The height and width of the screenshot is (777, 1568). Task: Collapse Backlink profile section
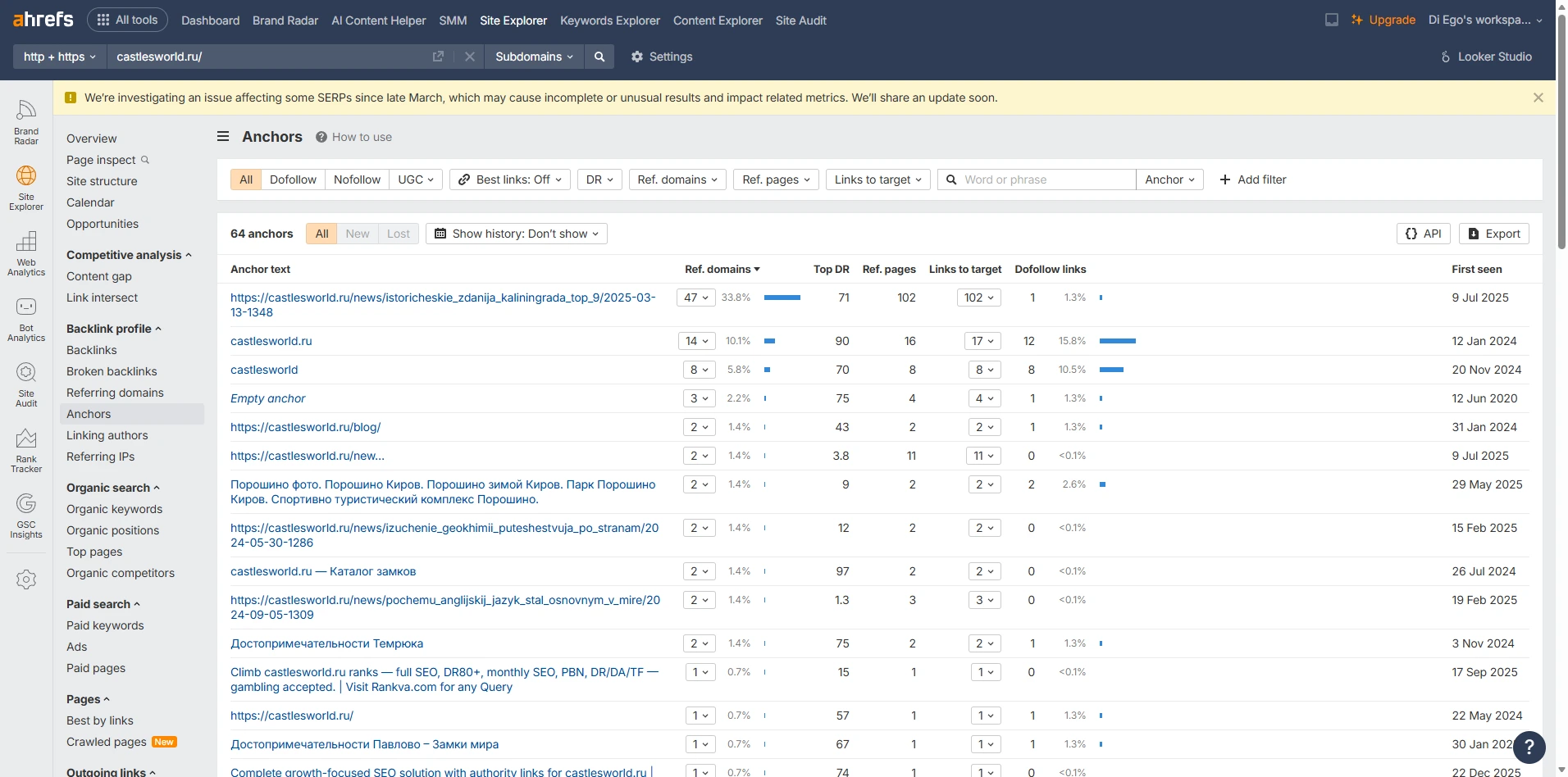point(114,329)
